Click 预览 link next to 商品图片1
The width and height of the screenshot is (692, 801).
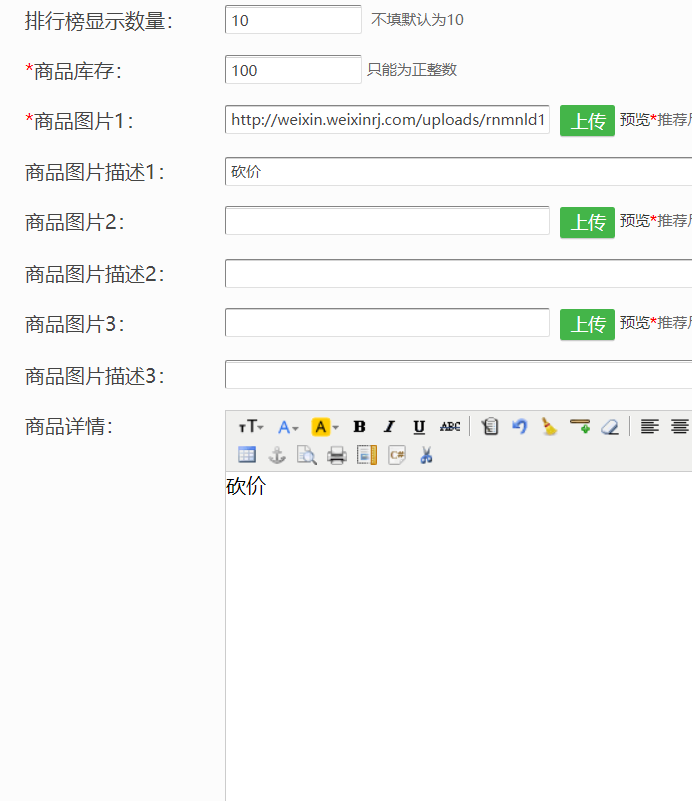[634, 120]
